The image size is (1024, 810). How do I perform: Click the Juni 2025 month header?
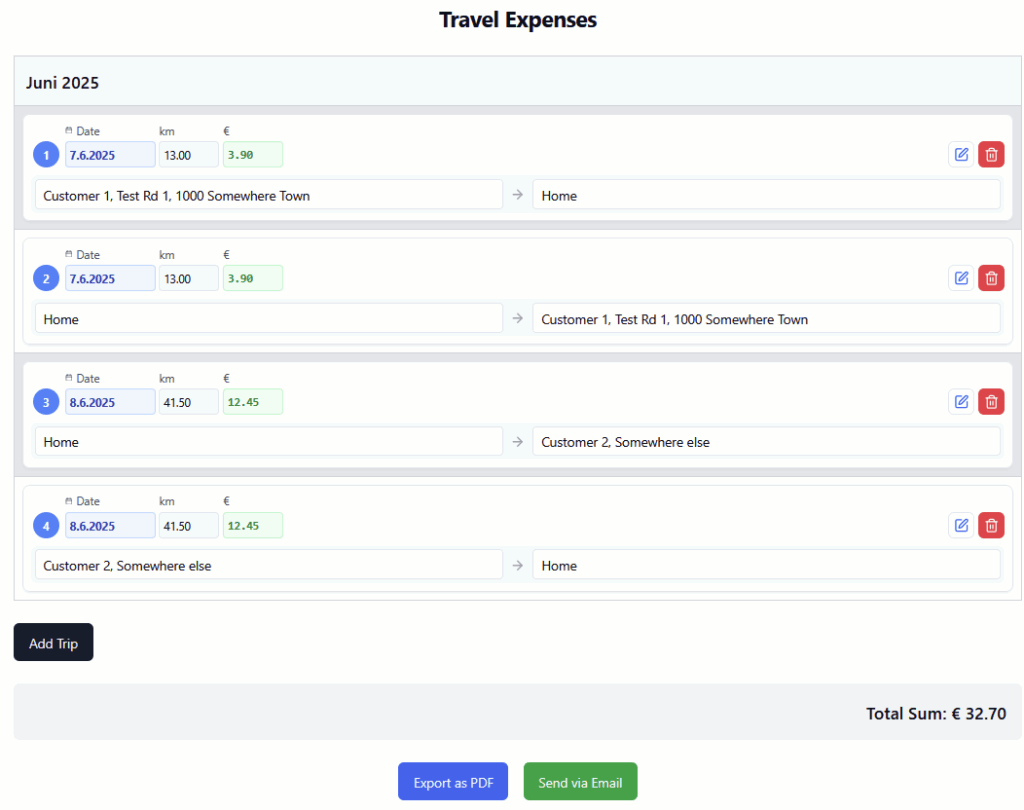pyautogui.click(x=63, y=83)
